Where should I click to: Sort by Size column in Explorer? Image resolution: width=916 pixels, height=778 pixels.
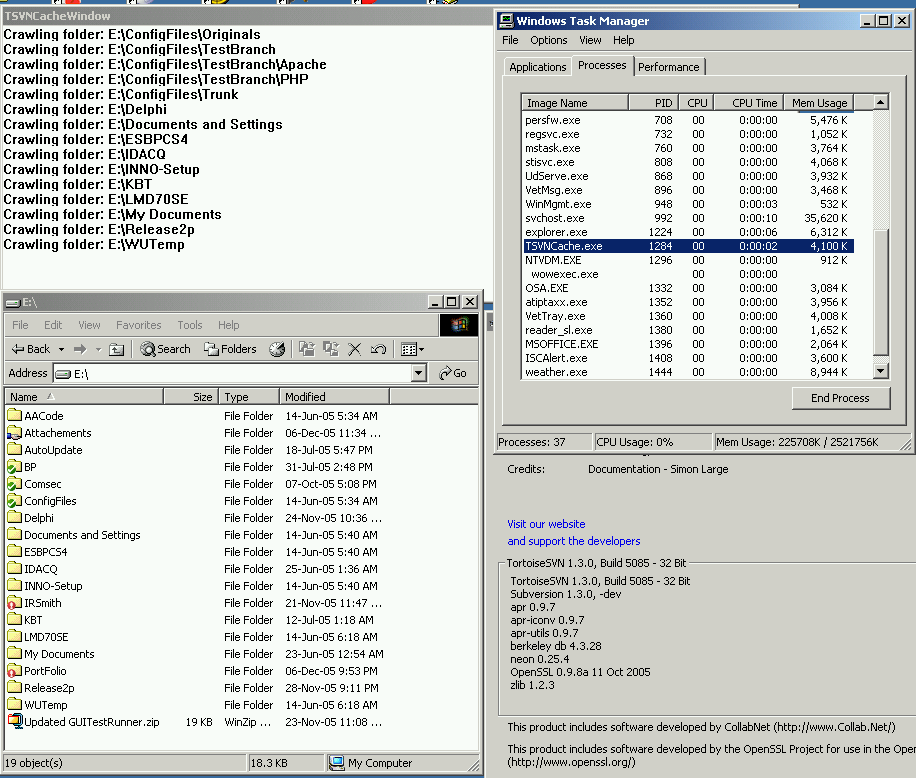[x=191, y=397]
